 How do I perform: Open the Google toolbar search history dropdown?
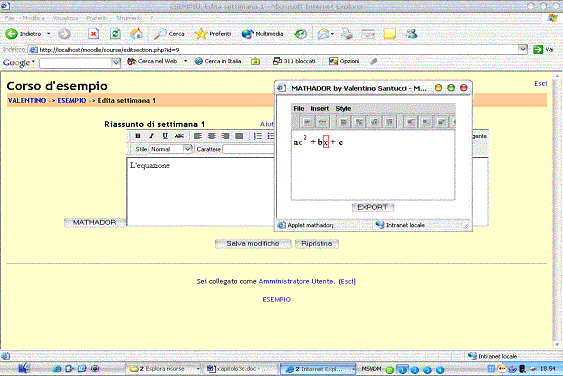point(116,63)
